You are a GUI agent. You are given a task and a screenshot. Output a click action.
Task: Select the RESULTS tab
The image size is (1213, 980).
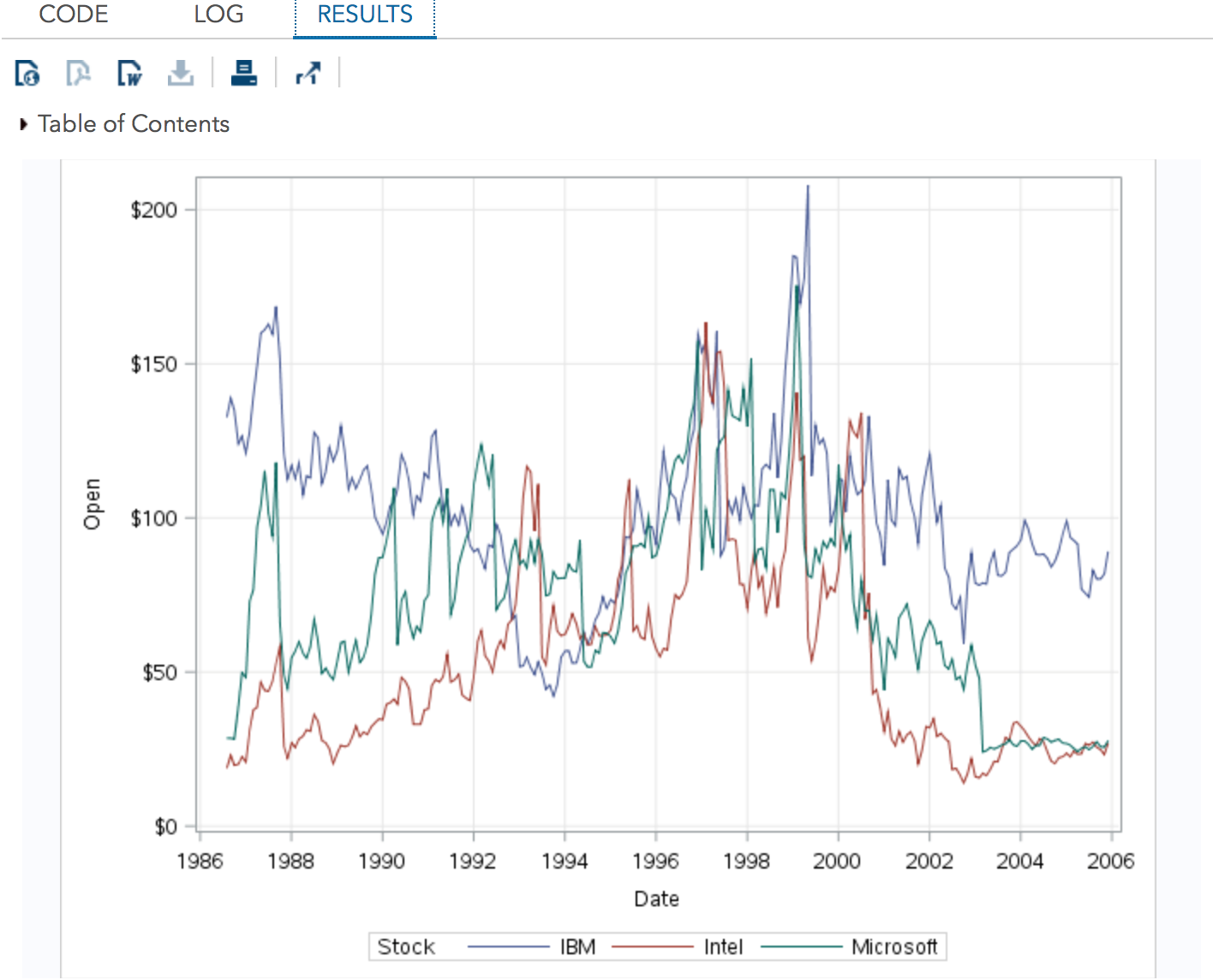363,15
